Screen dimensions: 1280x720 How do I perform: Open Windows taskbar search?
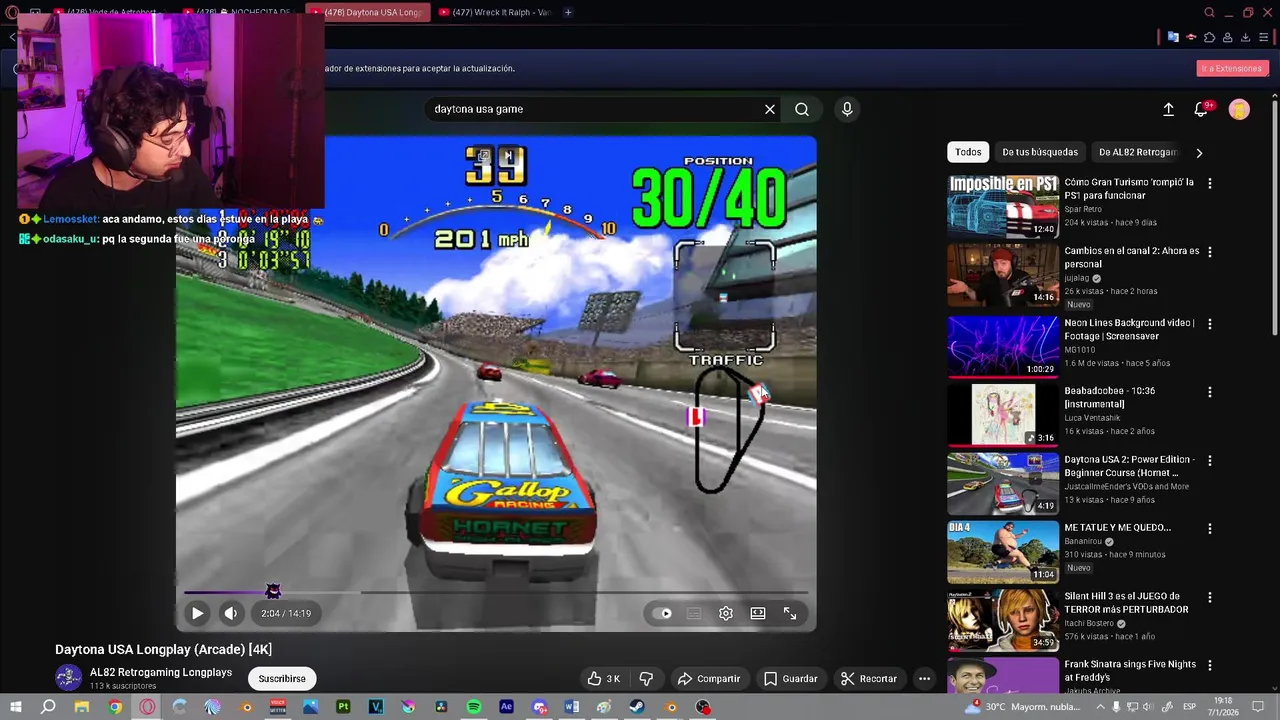click(48, 707)
